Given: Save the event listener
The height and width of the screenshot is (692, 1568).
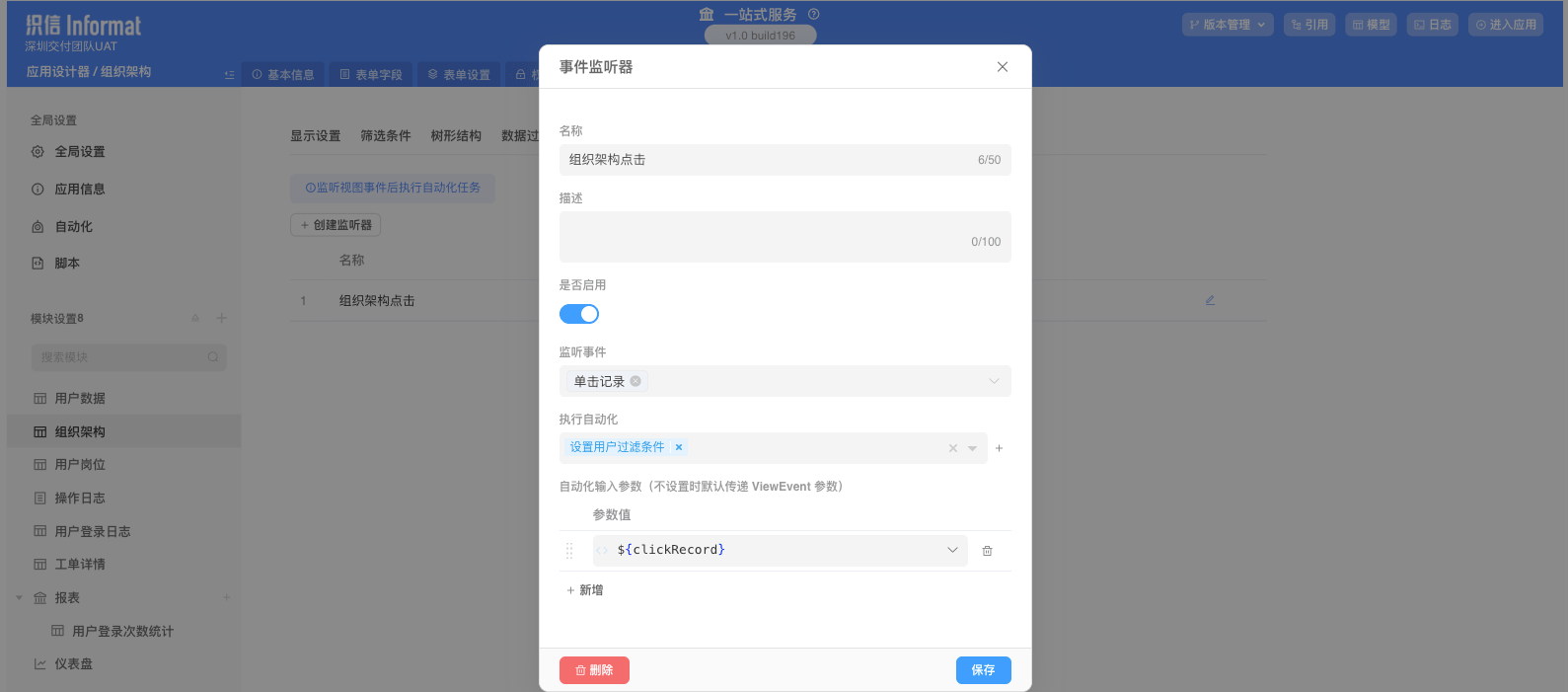Looking at the screenshot, I should pyautogui.click(x=983, y=670).
